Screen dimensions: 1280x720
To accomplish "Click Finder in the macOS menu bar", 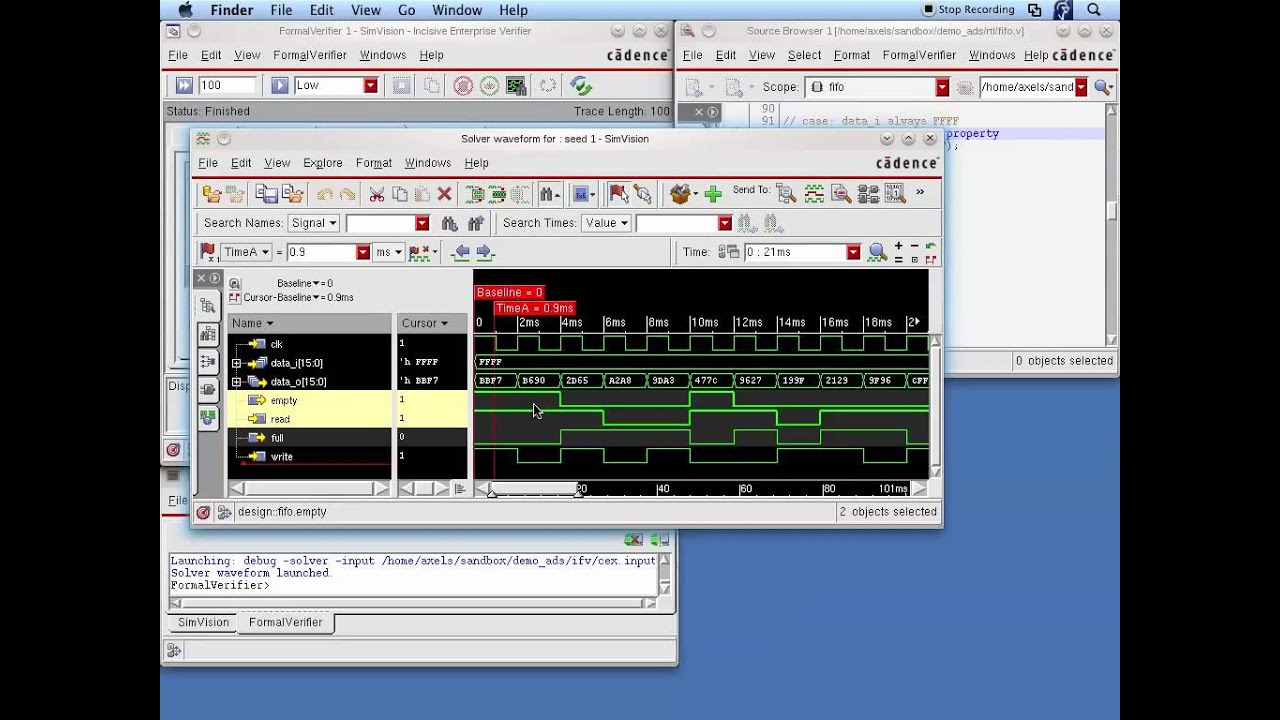I will point(232,10).
